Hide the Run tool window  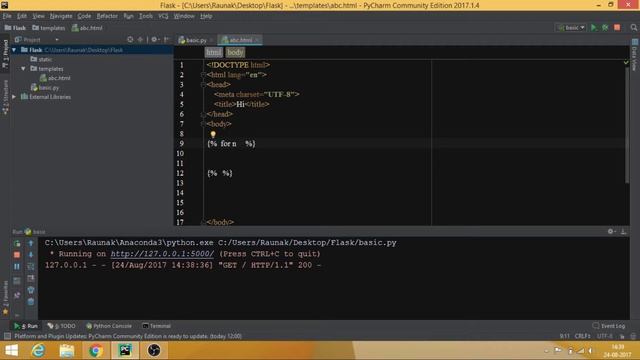pos(623,231)
